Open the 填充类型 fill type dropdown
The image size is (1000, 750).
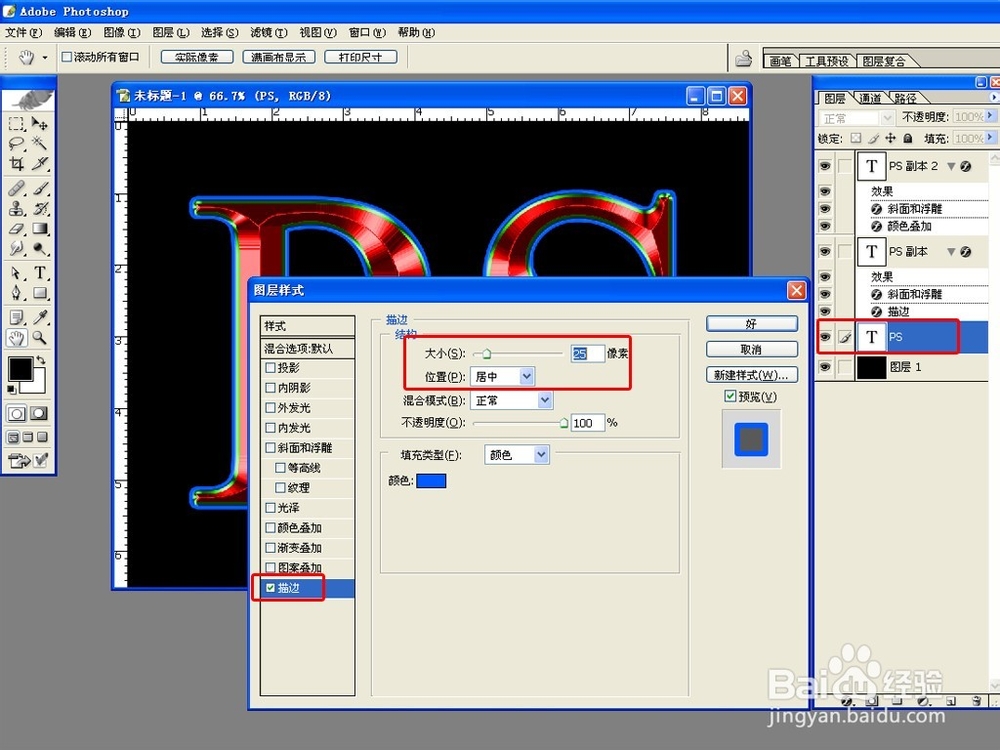pyautogui.click(x=540, y=454)
